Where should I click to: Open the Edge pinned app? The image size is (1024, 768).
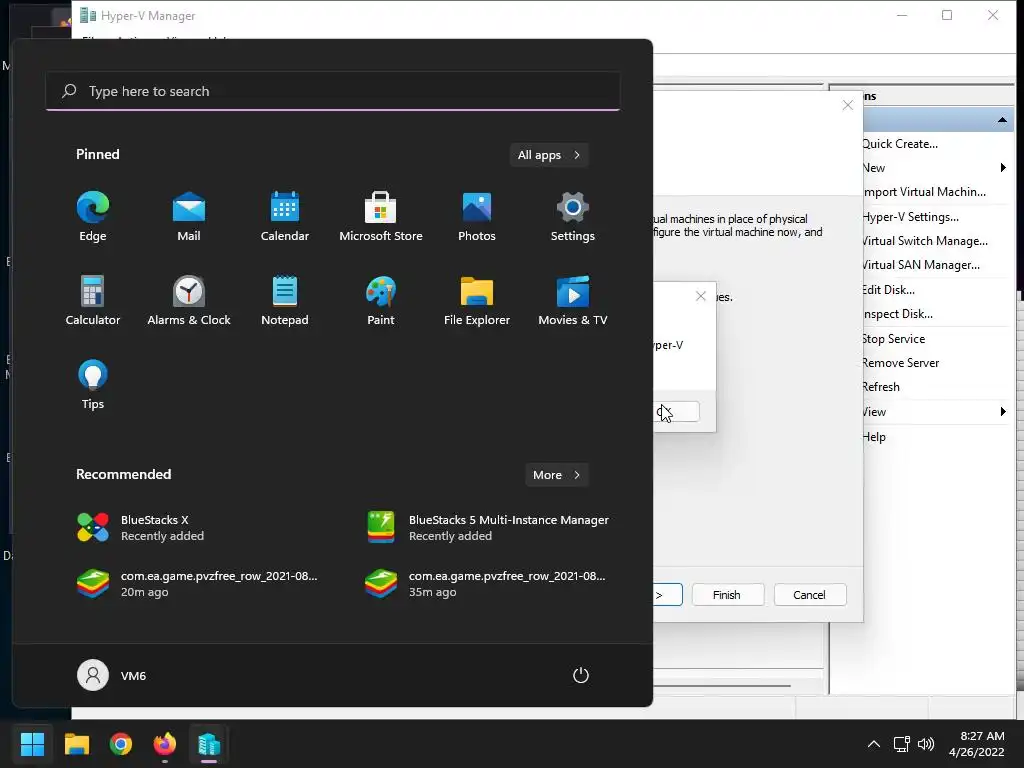pos(93,216)
